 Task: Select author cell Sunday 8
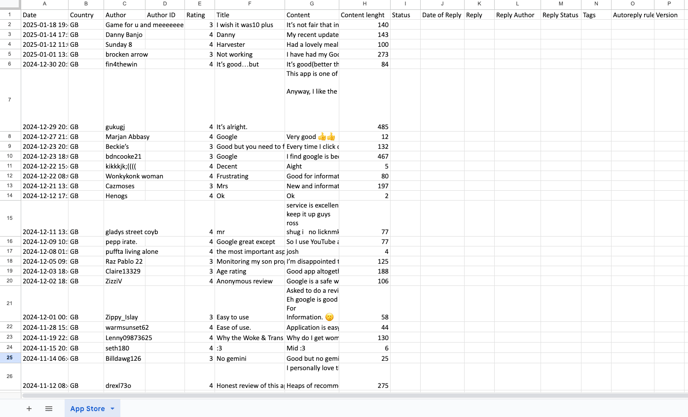124,44
